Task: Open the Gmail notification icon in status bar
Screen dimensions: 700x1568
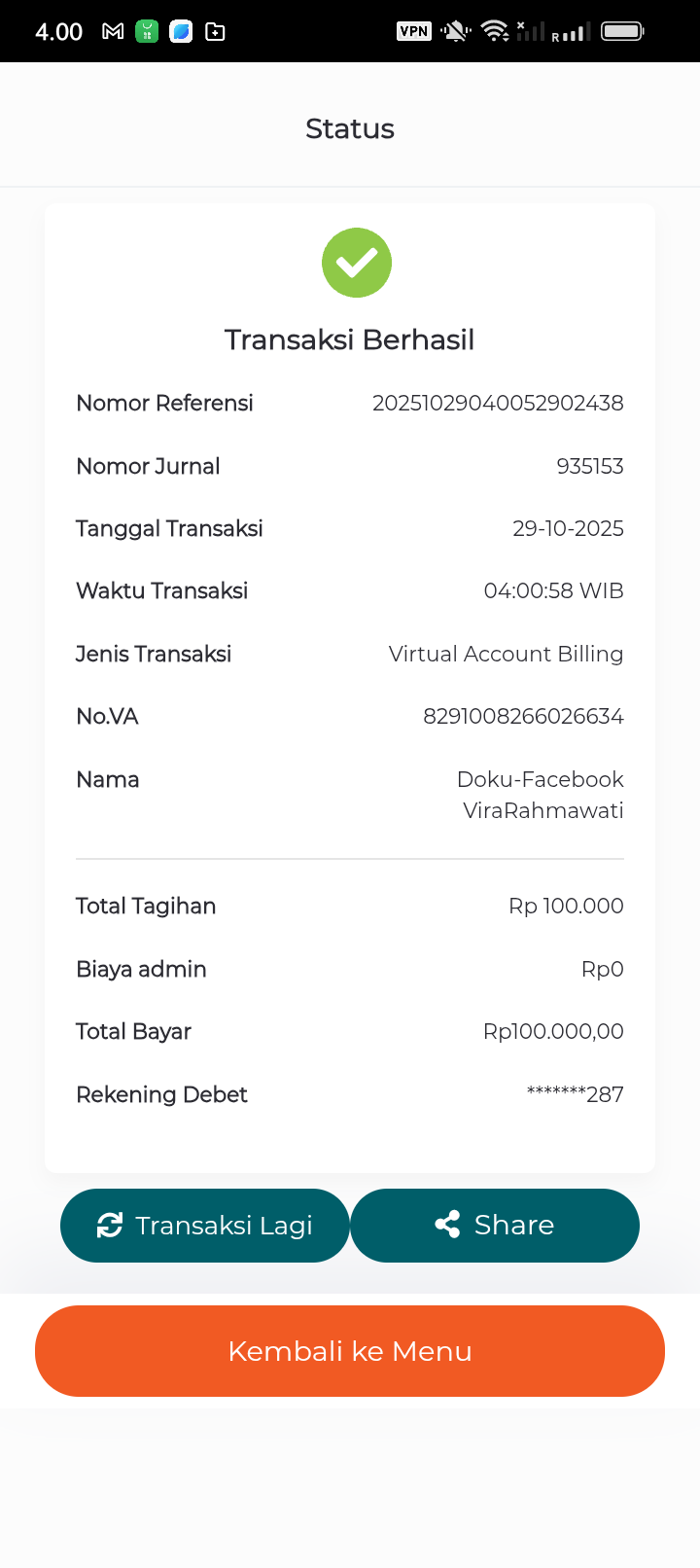Action: (x=113, y=32)
